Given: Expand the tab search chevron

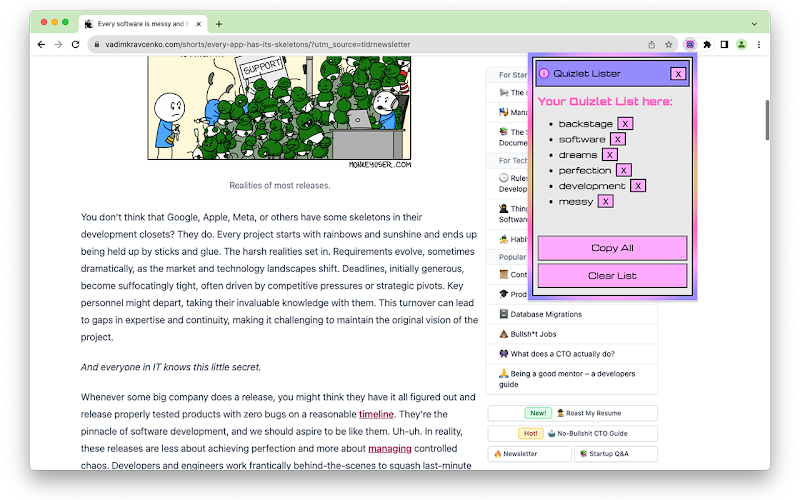Looking at the screenshot, I should (754, 23).
